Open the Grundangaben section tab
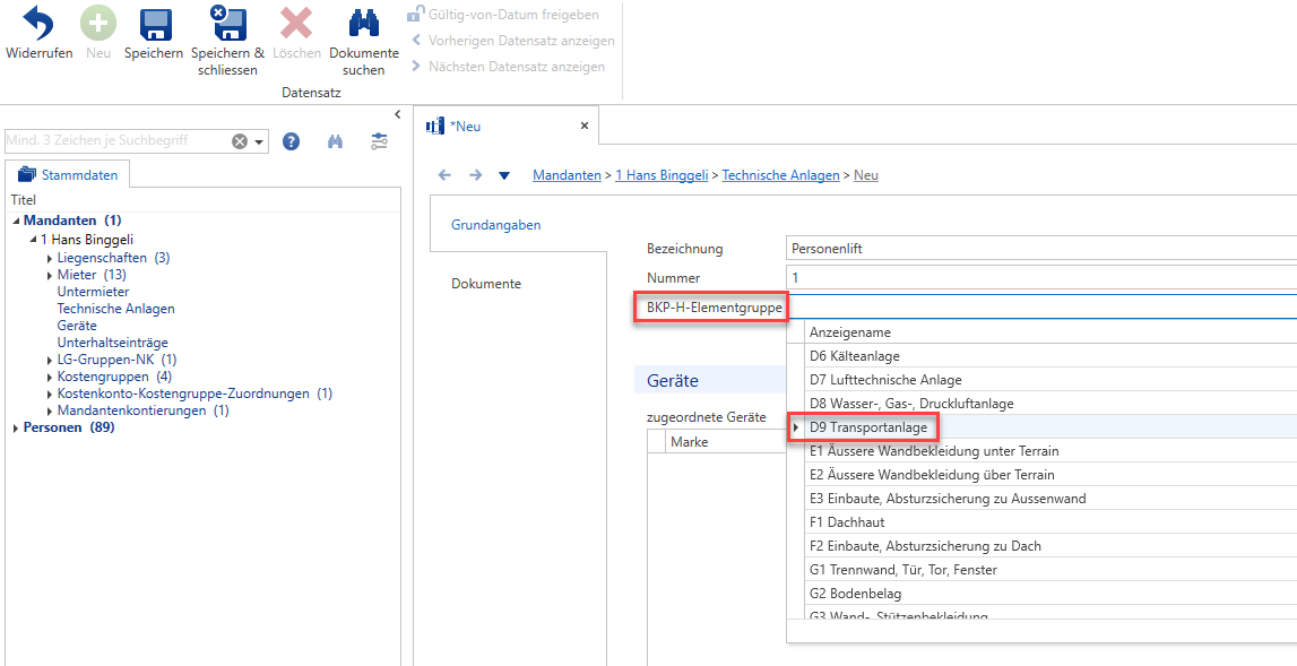Screen dimensions: 1297x666 (x=517, y=225)
